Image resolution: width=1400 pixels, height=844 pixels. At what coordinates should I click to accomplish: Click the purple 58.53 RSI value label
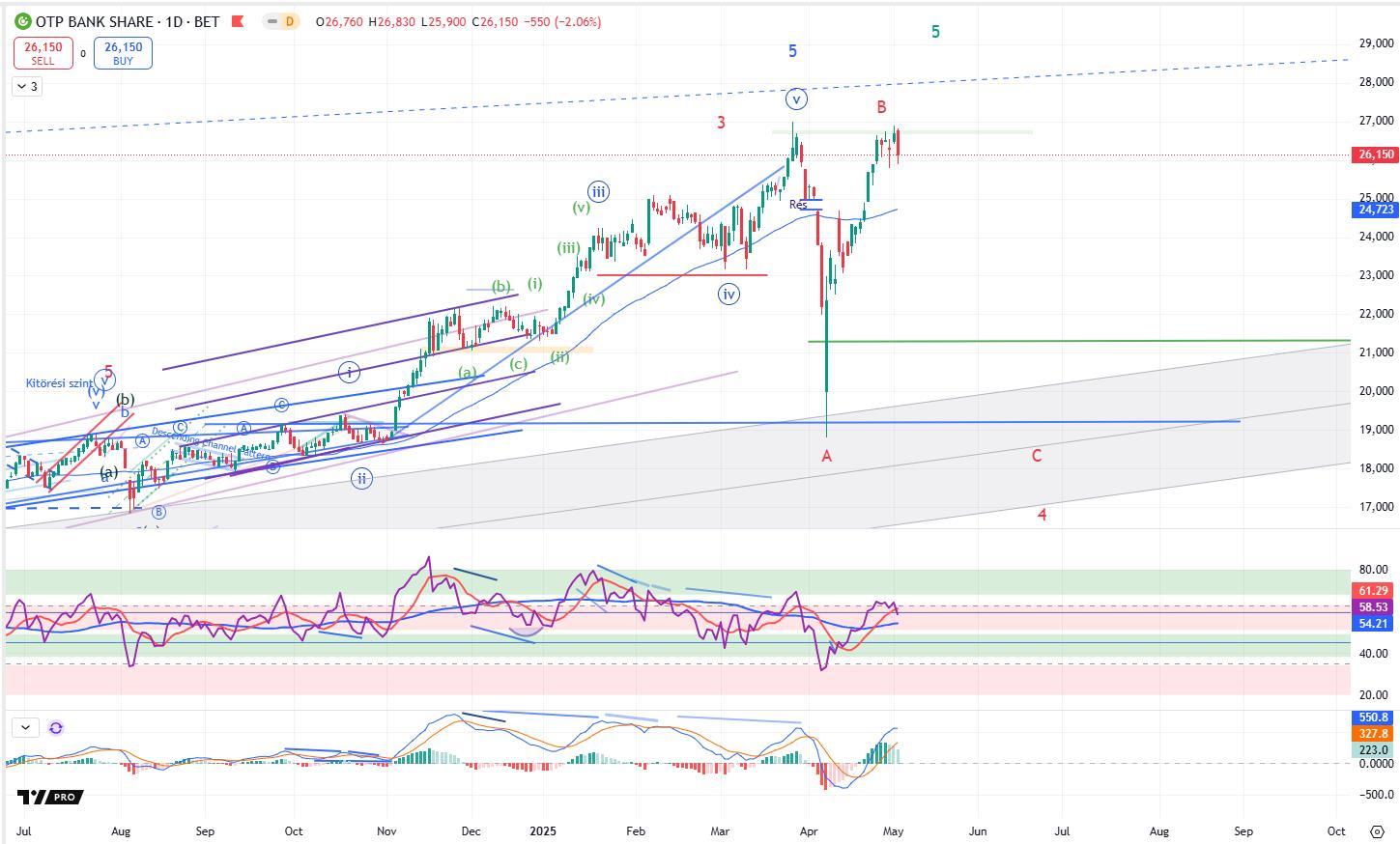point(1374,607)
